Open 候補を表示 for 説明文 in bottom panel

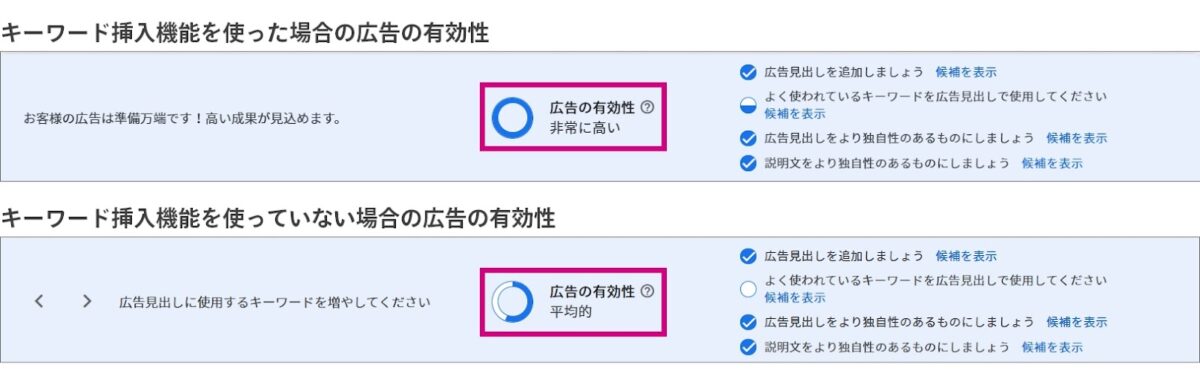[x=1052, y=347]
